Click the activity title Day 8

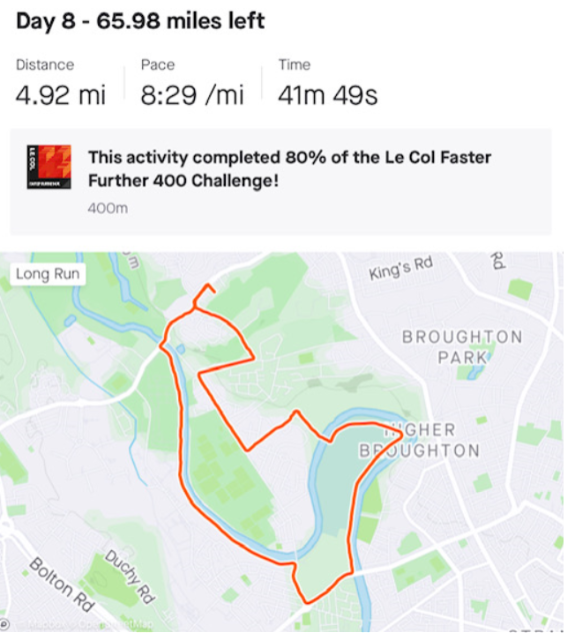click(x=140, y=21)
